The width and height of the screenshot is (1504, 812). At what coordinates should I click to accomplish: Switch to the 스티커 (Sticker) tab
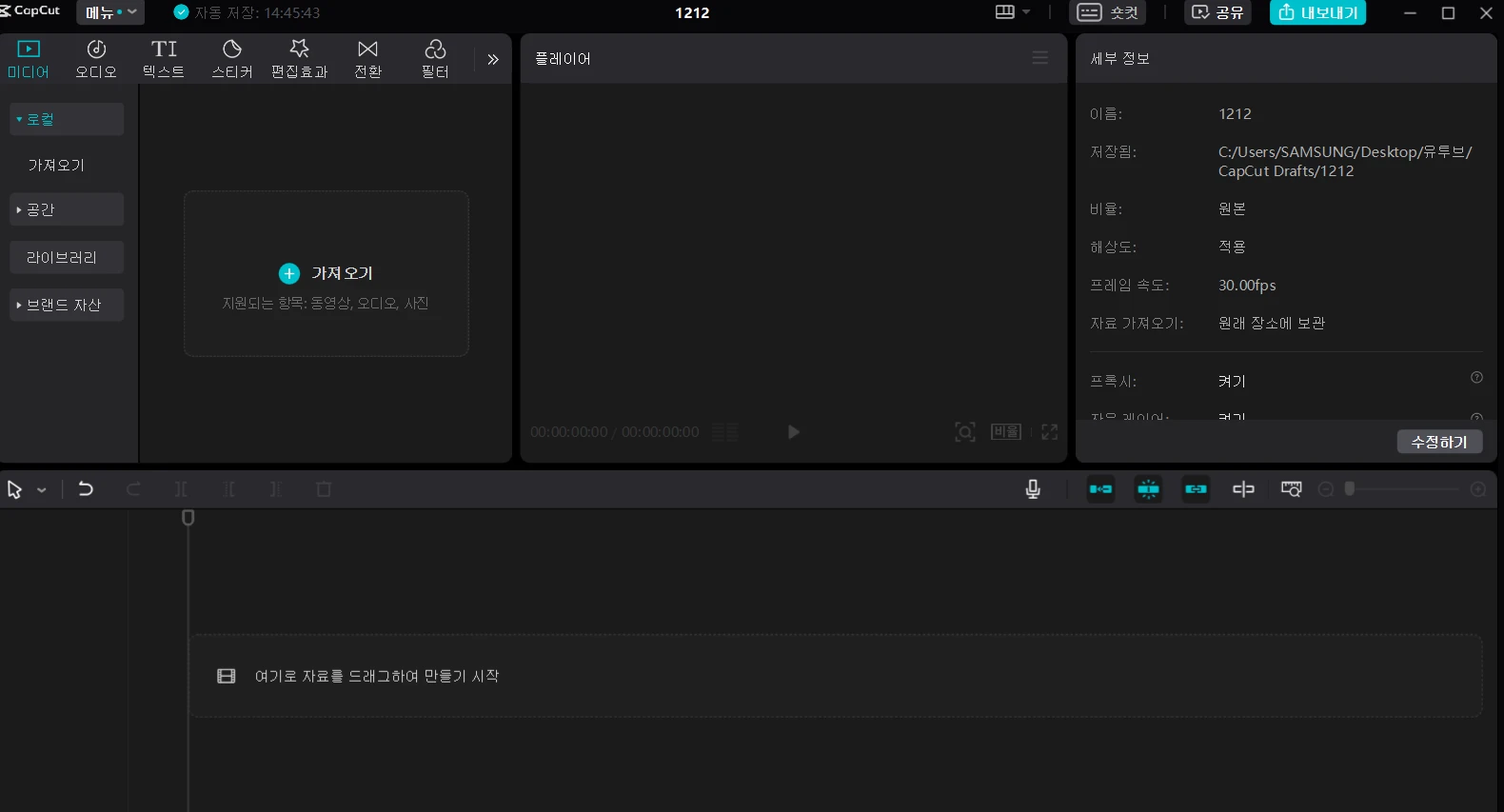232,59
